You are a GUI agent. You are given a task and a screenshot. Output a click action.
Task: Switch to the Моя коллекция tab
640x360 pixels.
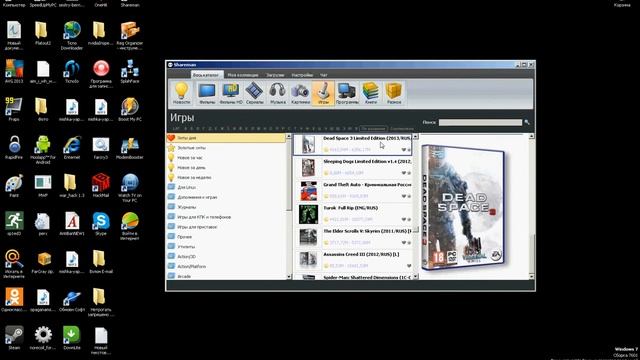243,75
